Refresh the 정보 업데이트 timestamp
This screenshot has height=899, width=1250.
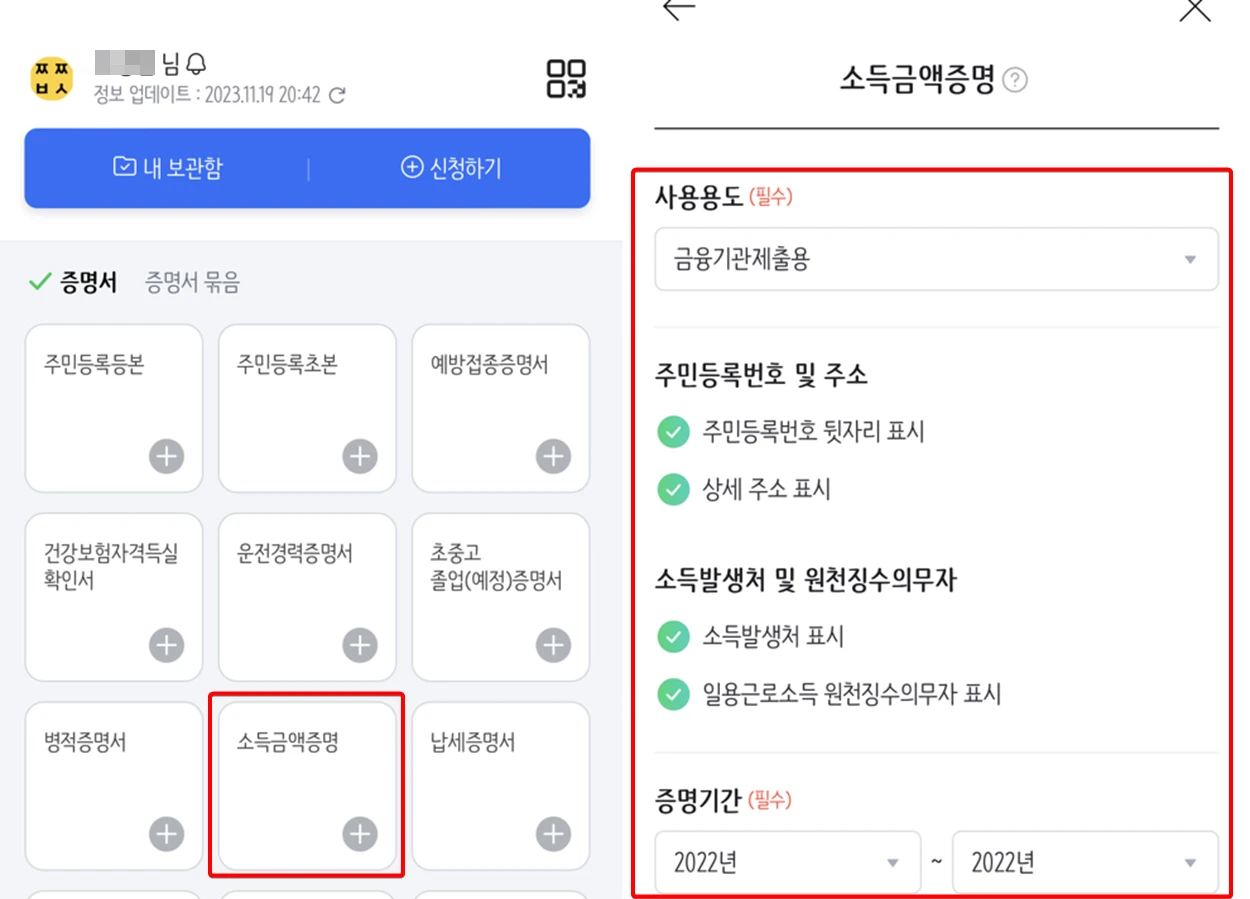tap(336, 96)
